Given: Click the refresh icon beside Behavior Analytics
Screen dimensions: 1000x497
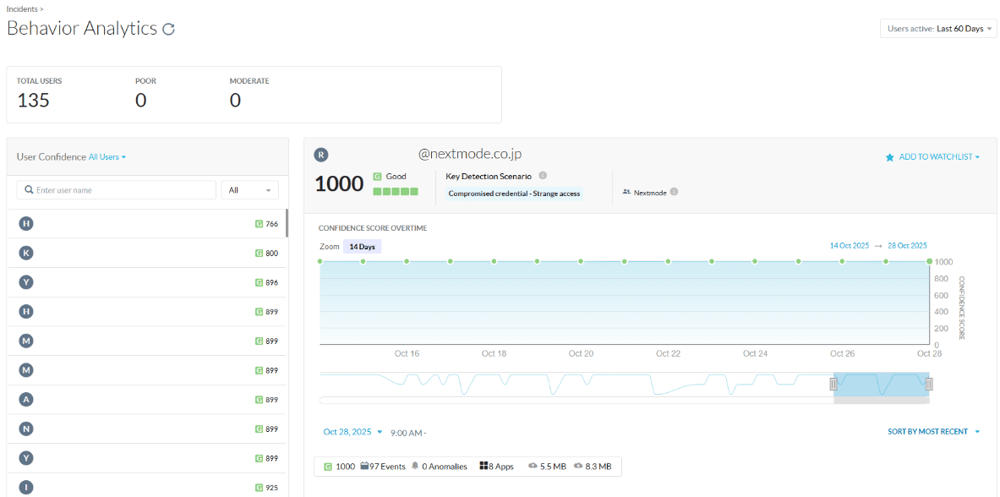Looking at the screenshot, I should pyautogui.click(x=169, y=29).
